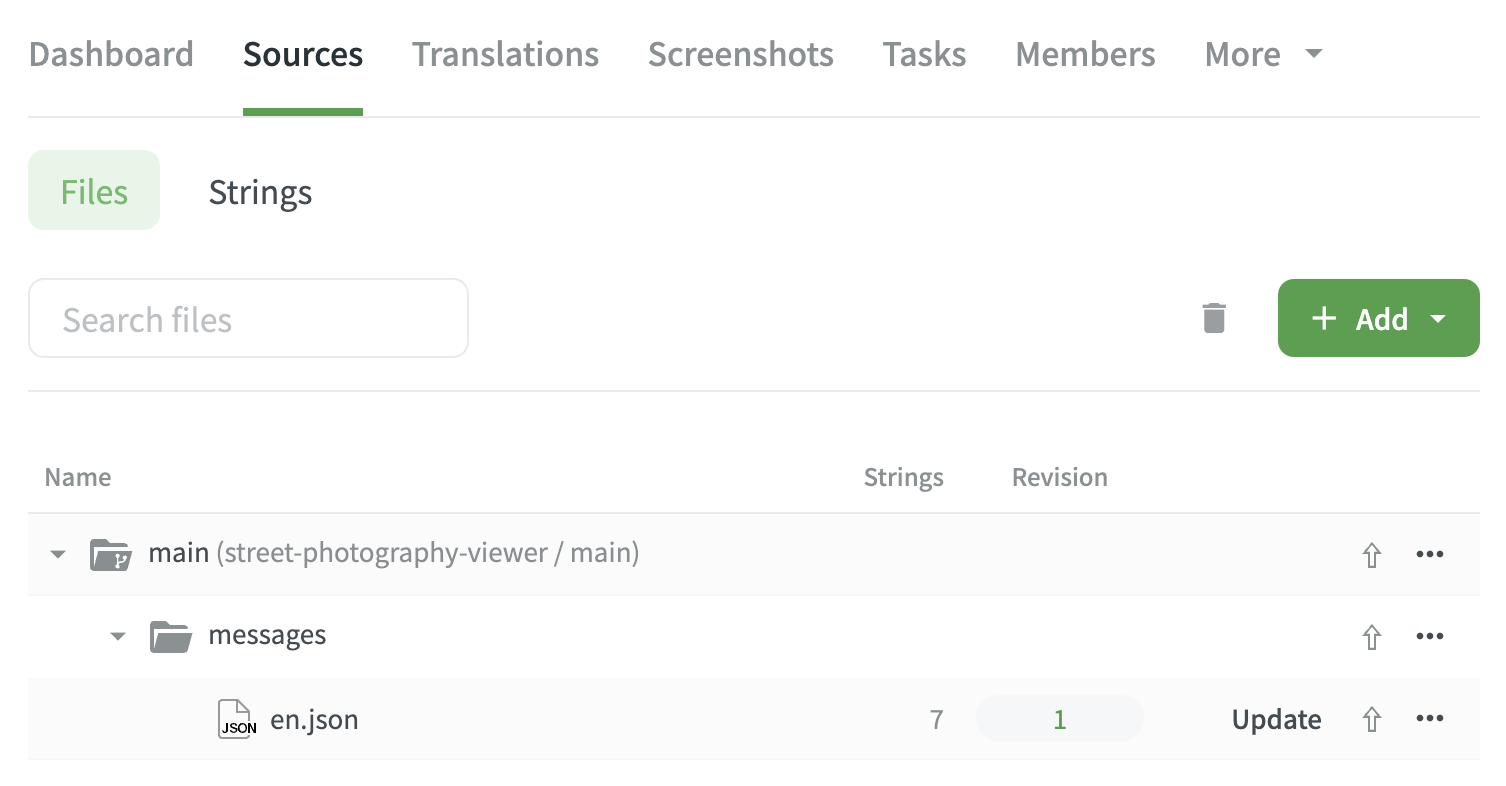1506x786 pixels.
Task: Click the revision badge showing 1
Action: click(x=1059, y=718)
